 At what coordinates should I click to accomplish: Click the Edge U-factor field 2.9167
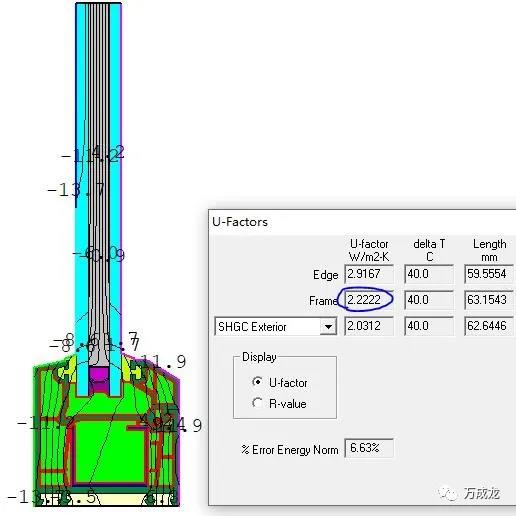tap(369, 274)
